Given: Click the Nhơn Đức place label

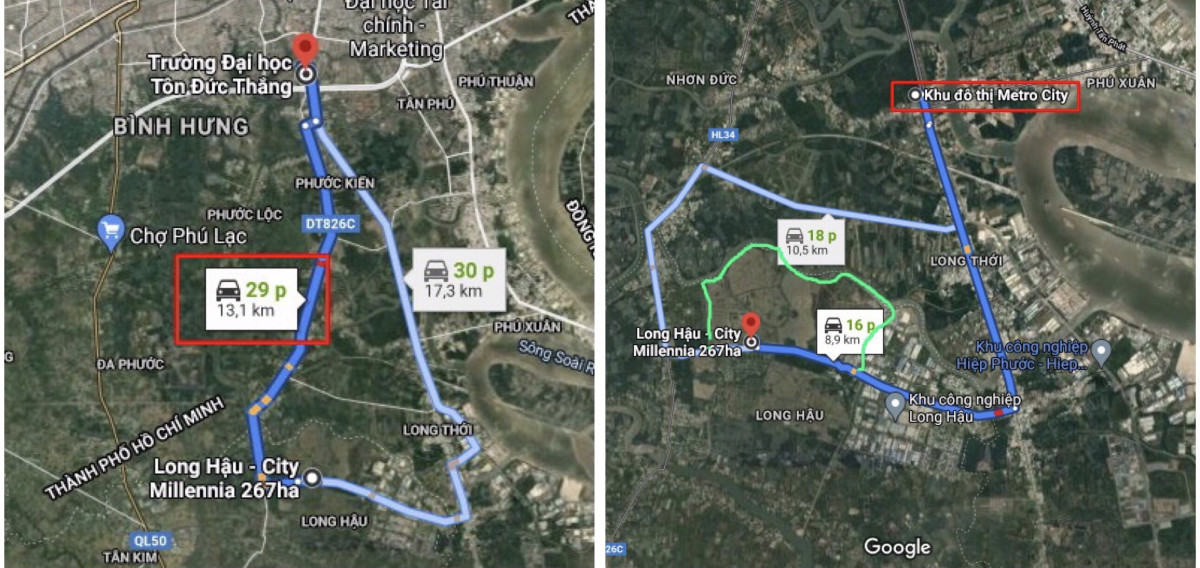Looking at the screenshot, I should click(x=704, y=78).
